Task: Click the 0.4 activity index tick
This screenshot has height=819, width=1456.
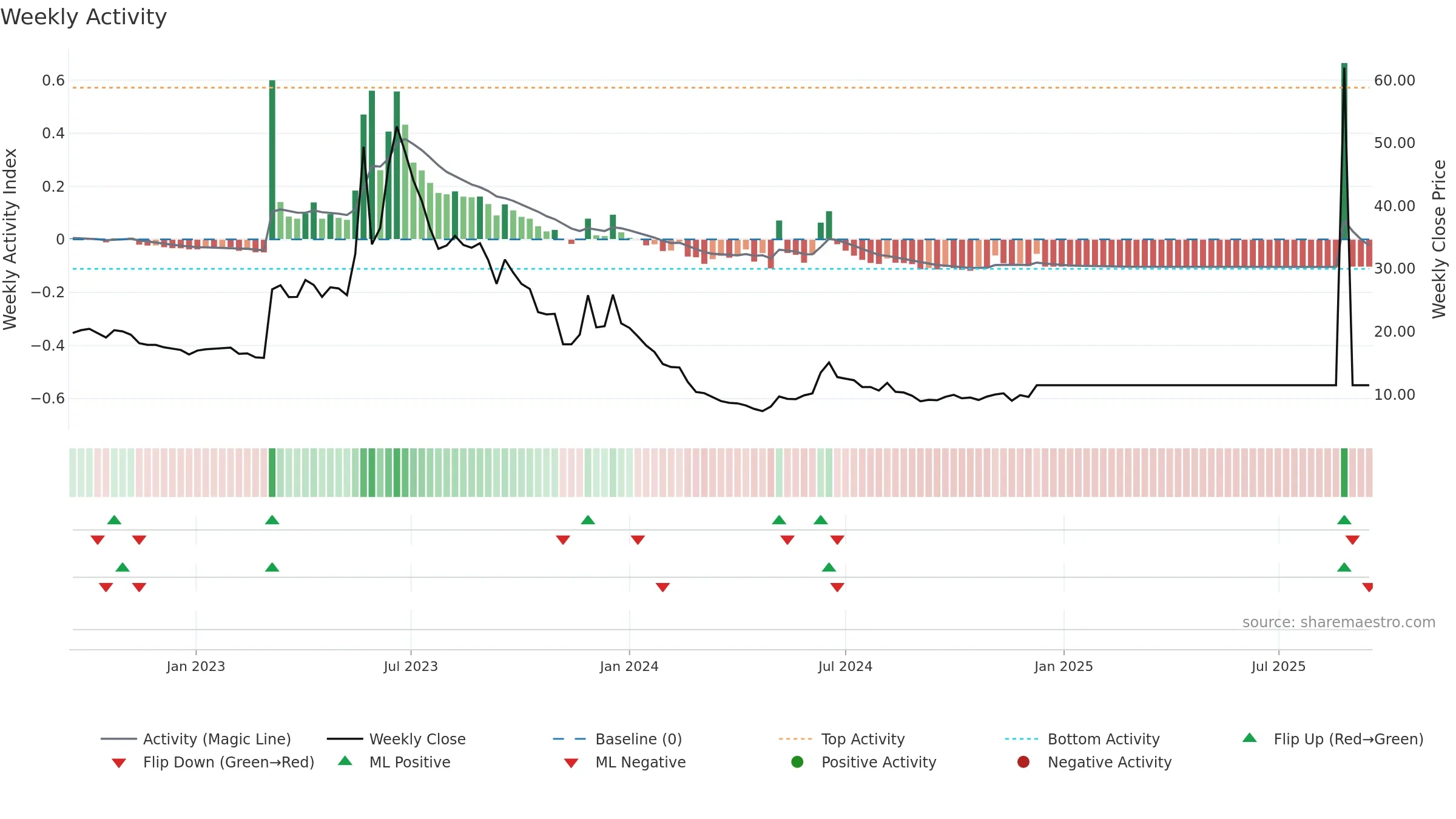Action: pyautogui.click(x=53, y=133)
